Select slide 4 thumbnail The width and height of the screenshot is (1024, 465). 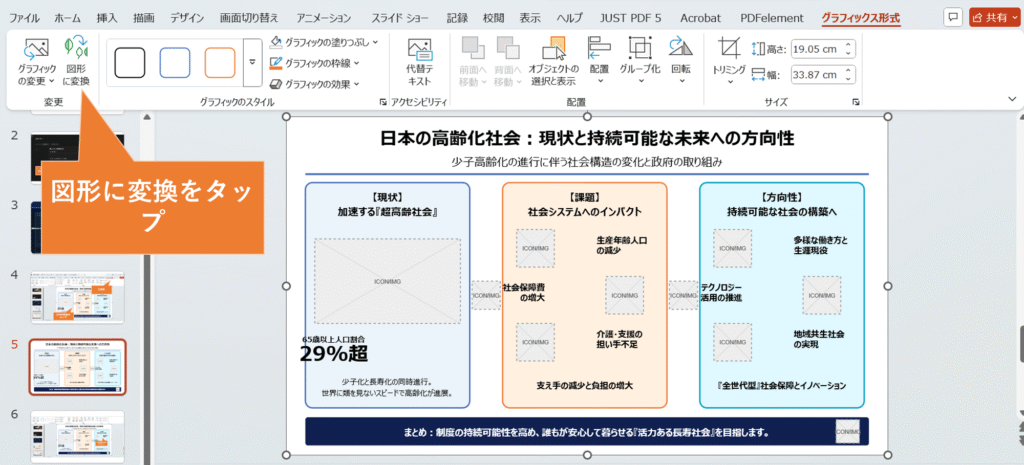[77, 295]
